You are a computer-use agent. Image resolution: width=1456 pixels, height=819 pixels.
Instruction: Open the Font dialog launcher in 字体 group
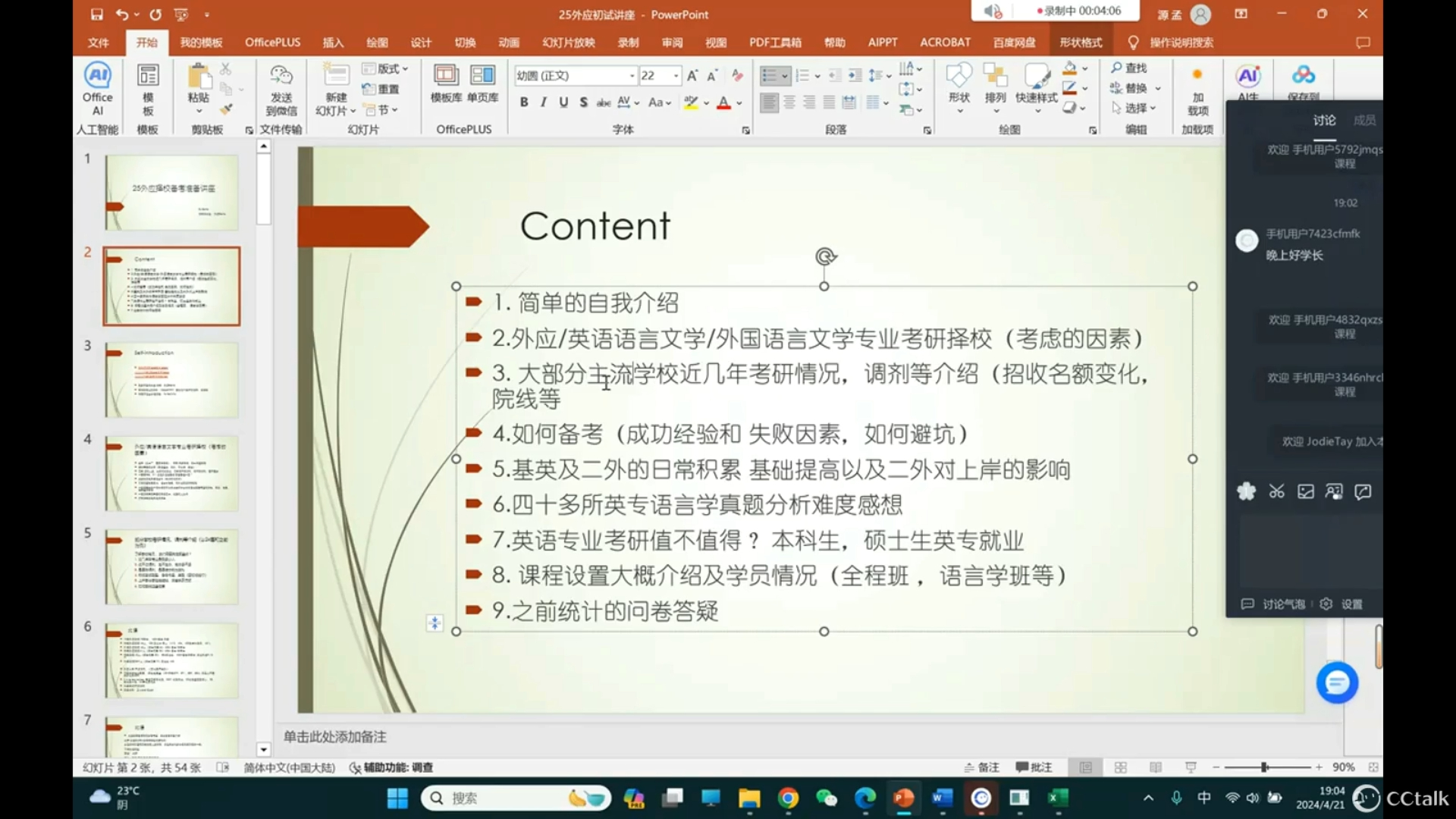[x=745, y=130]
